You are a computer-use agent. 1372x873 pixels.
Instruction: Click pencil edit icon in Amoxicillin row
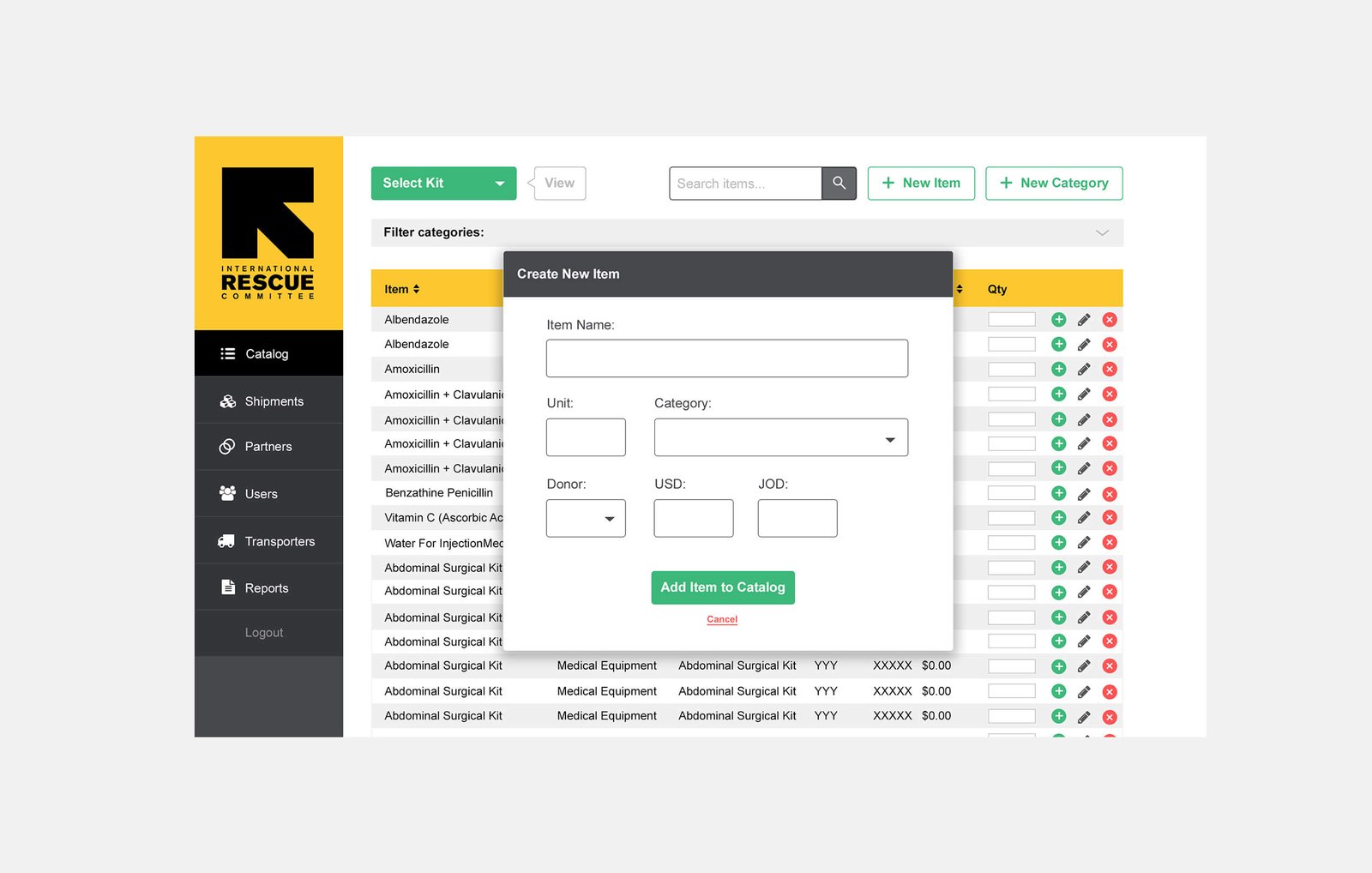click(1084, 370)
